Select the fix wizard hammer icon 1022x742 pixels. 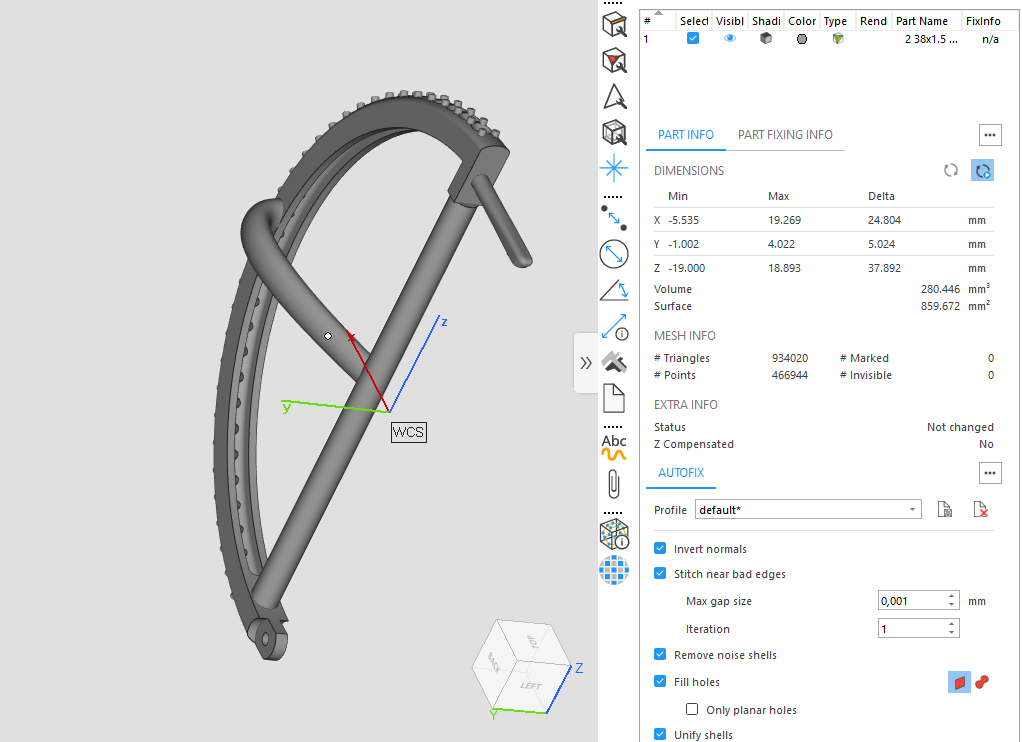[613, 362]
